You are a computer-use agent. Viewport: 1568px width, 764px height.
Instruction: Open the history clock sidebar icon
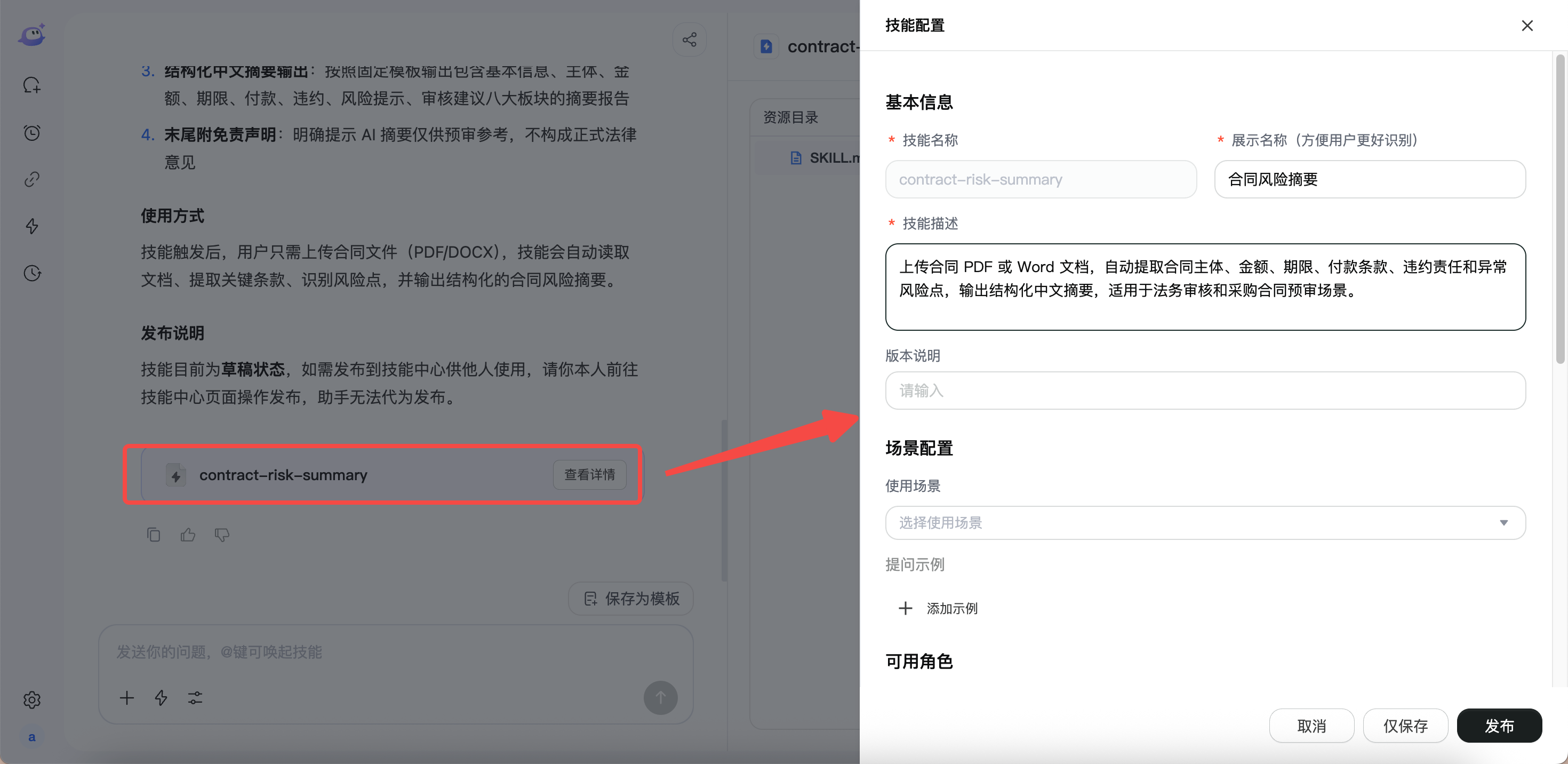pos(31,273)
